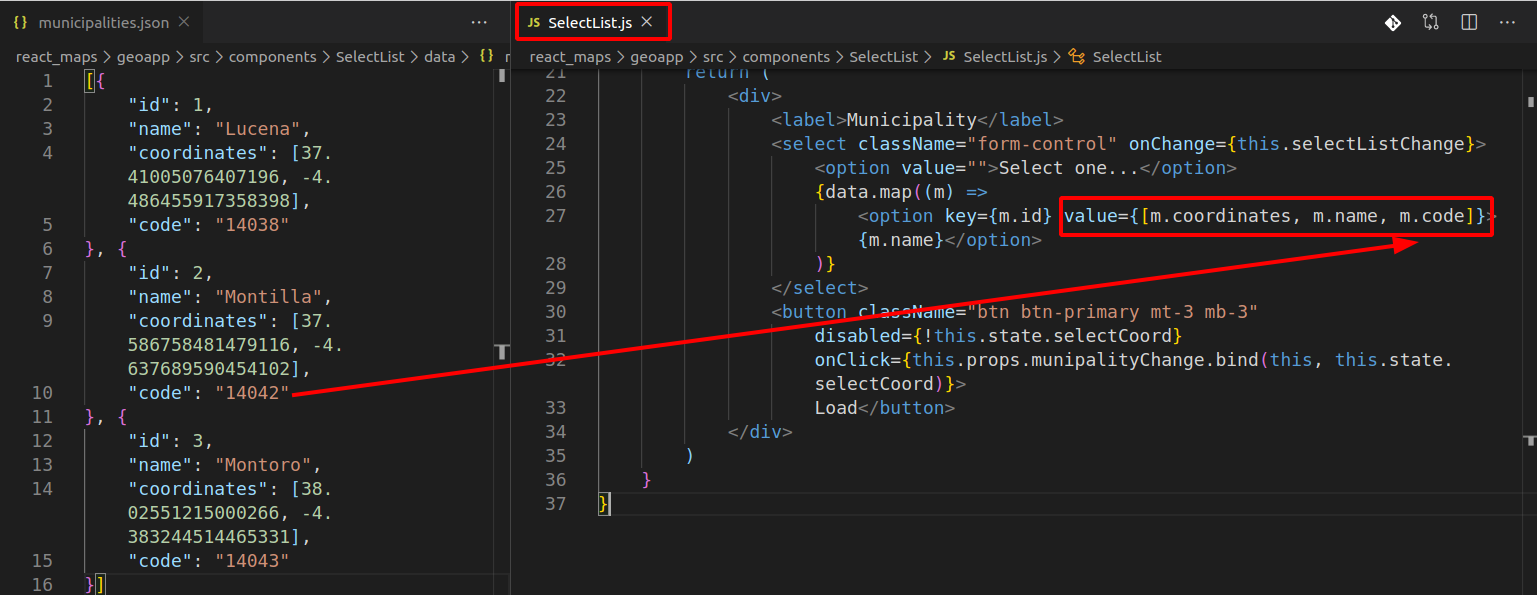Screen dimensions: 1537x595
Task: Open More Actions beside the municipalities.json tab
Action: (x=479, y=22)
